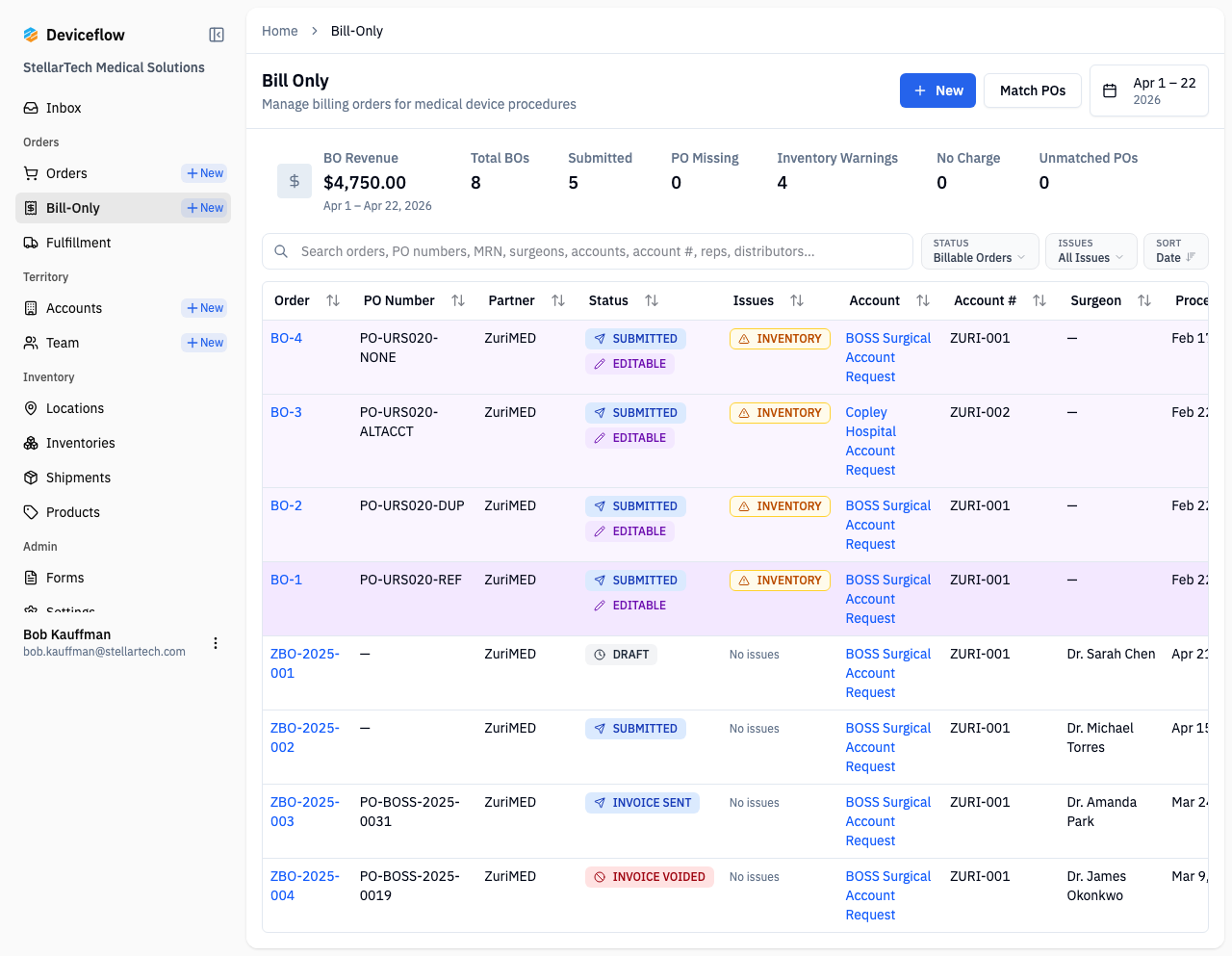Open order ZBO-2025-001
1232x956 pixels.
[305, 663]
